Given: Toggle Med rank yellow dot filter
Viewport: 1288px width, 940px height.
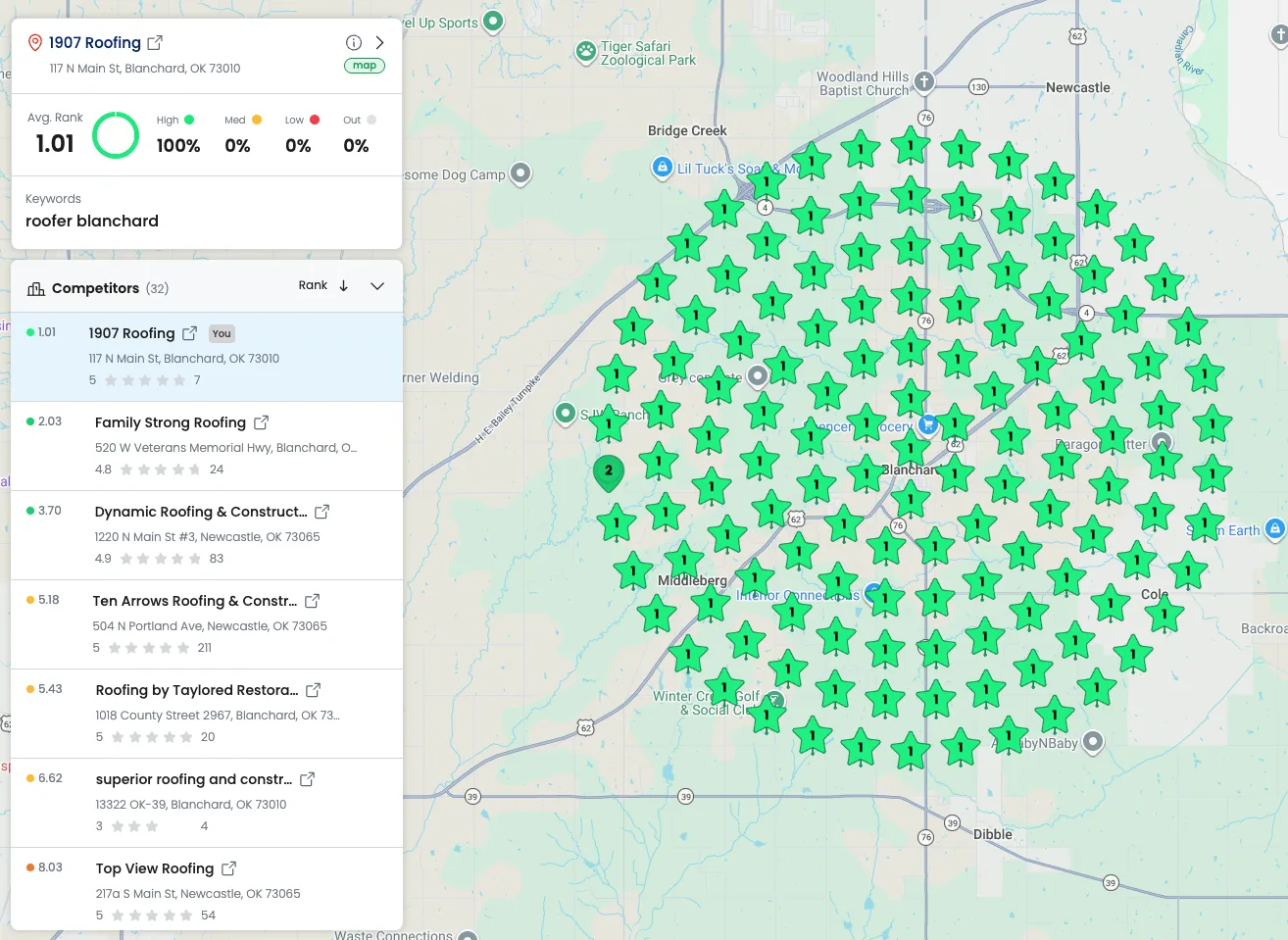Looking at the screenshot, I should (x=257, y=120).
